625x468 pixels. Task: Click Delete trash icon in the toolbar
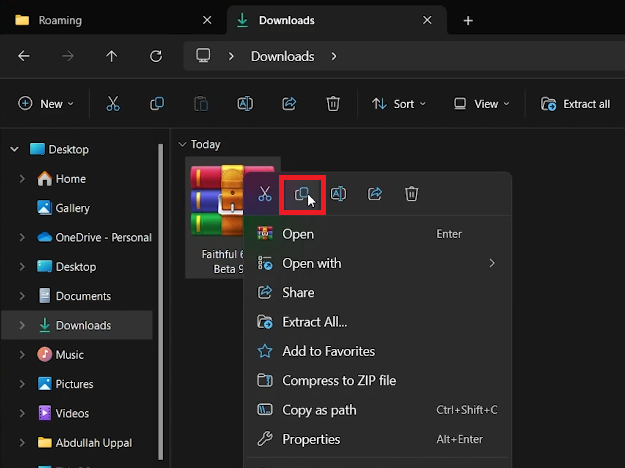[x=333, y=104]
